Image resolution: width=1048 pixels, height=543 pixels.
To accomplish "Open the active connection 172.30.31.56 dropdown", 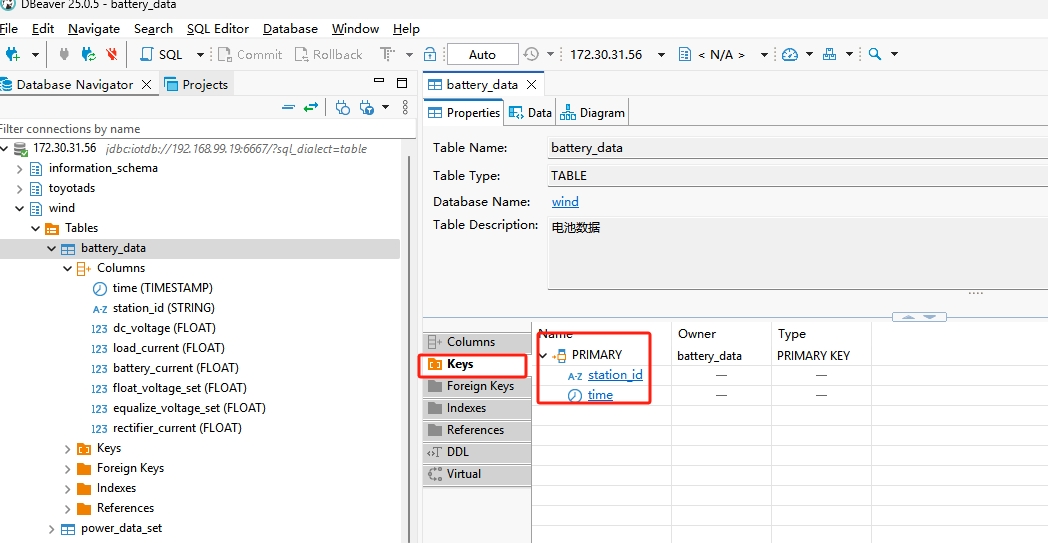I will 606,54.
